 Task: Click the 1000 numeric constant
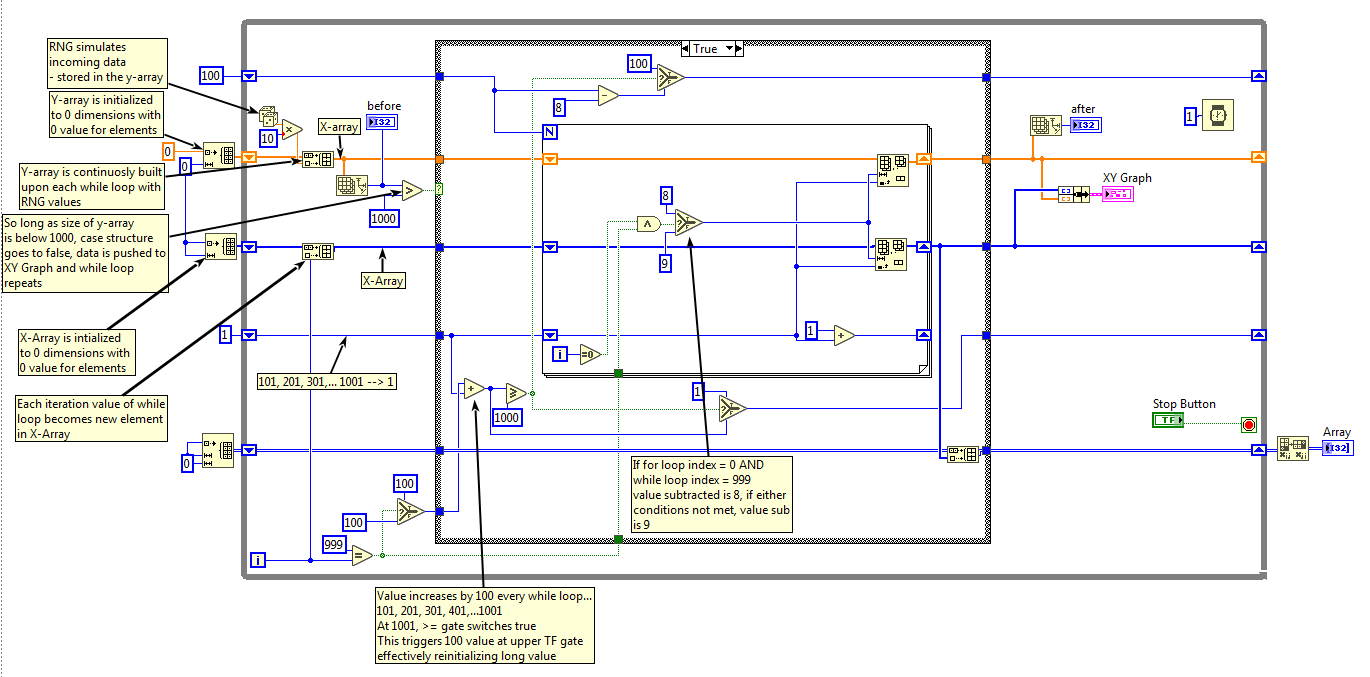point(384,218)
